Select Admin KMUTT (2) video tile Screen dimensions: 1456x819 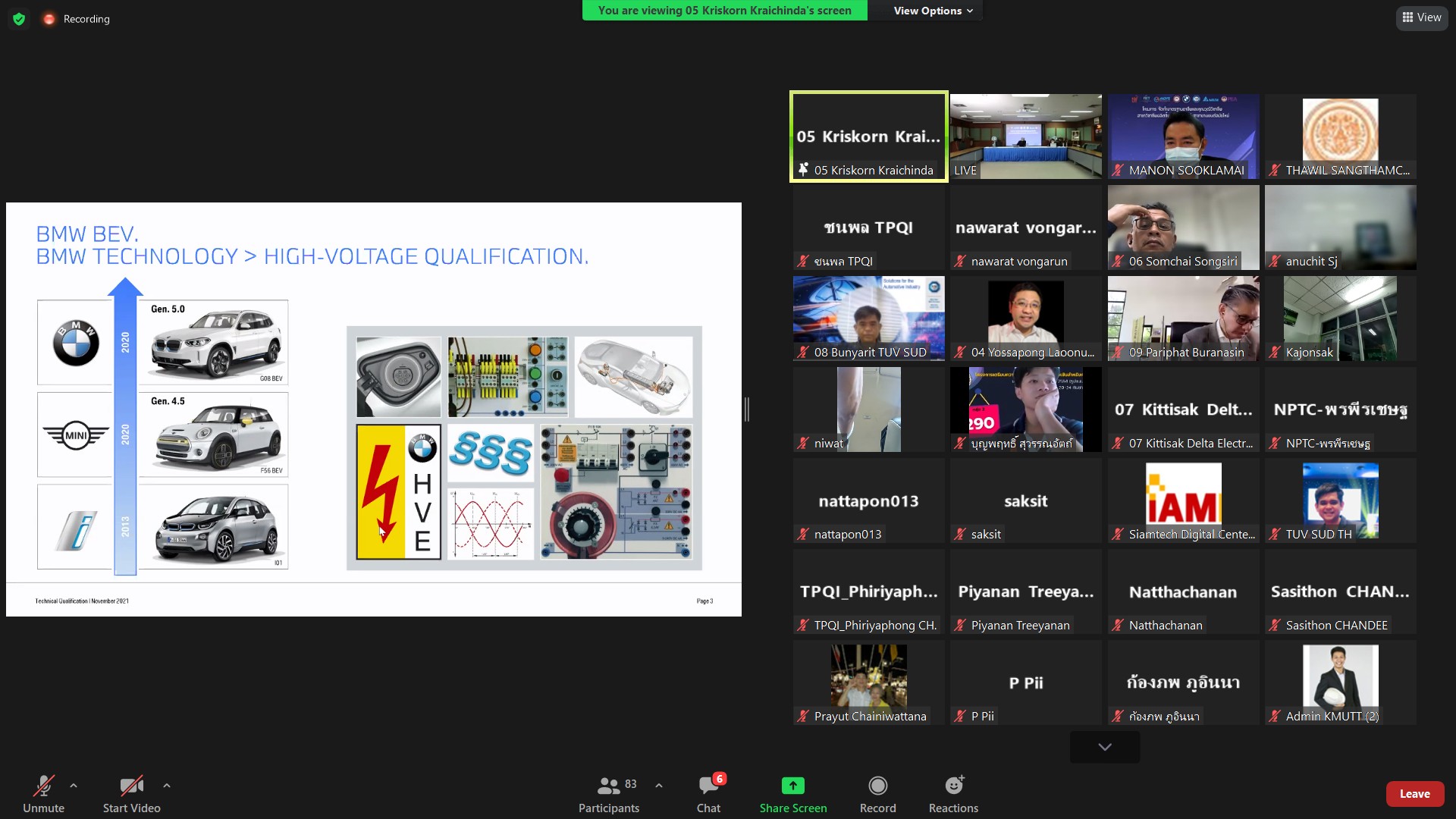(1341, 682)
